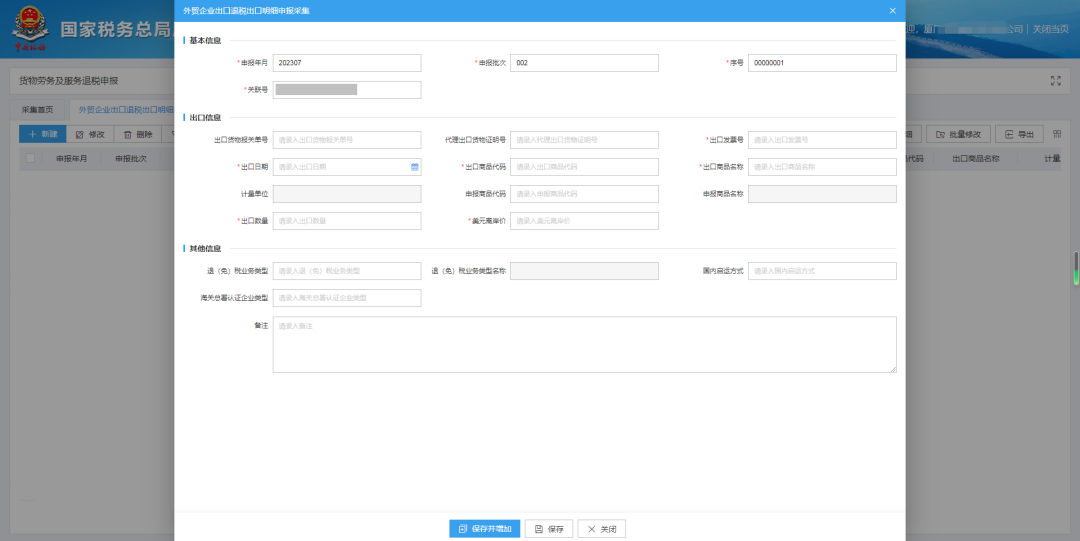1080x541 pixels.
Task: Click into the 备注 text area
Action: 584,345
